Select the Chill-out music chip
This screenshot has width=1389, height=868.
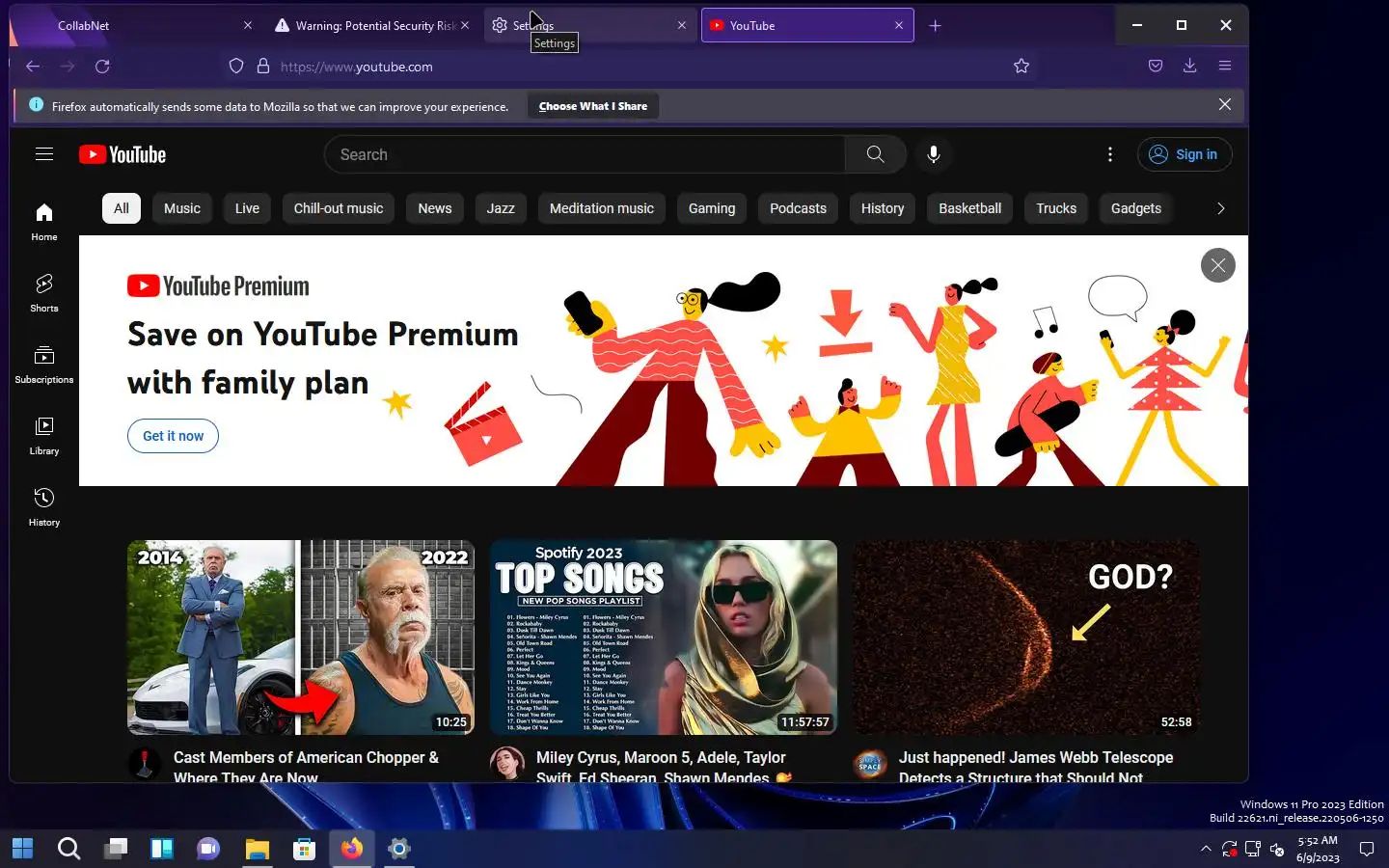coord(339,208)
